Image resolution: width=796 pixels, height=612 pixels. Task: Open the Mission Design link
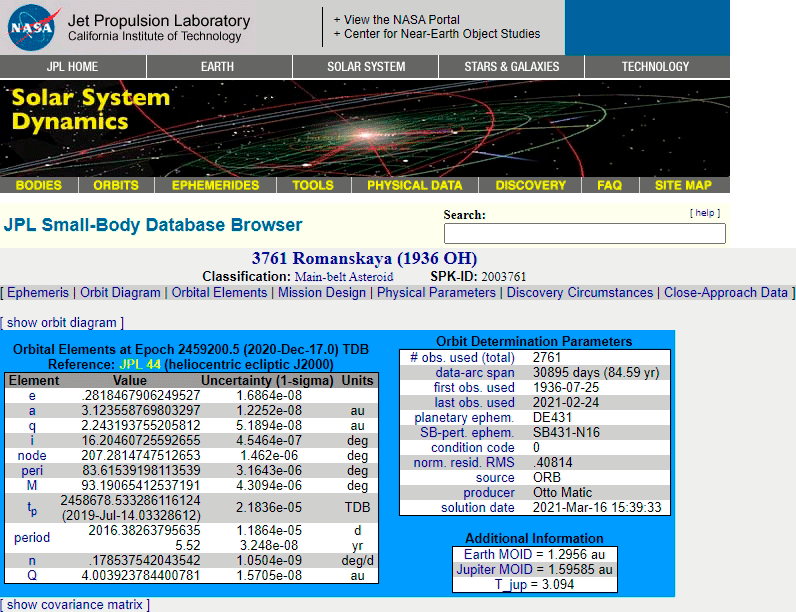coord(322,293)
